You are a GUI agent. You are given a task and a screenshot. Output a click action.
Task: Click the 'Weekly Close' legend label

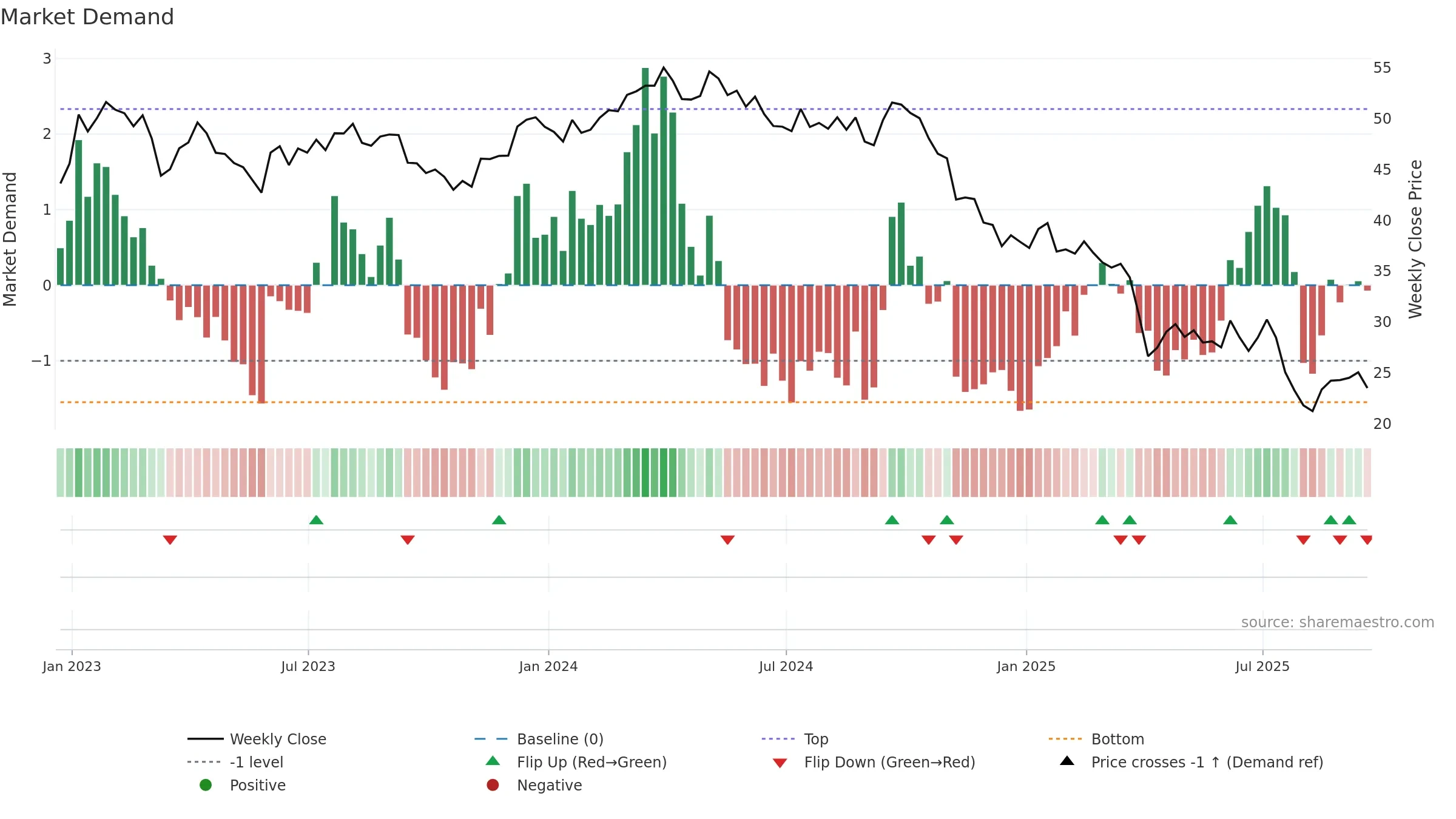pos(278,739)
